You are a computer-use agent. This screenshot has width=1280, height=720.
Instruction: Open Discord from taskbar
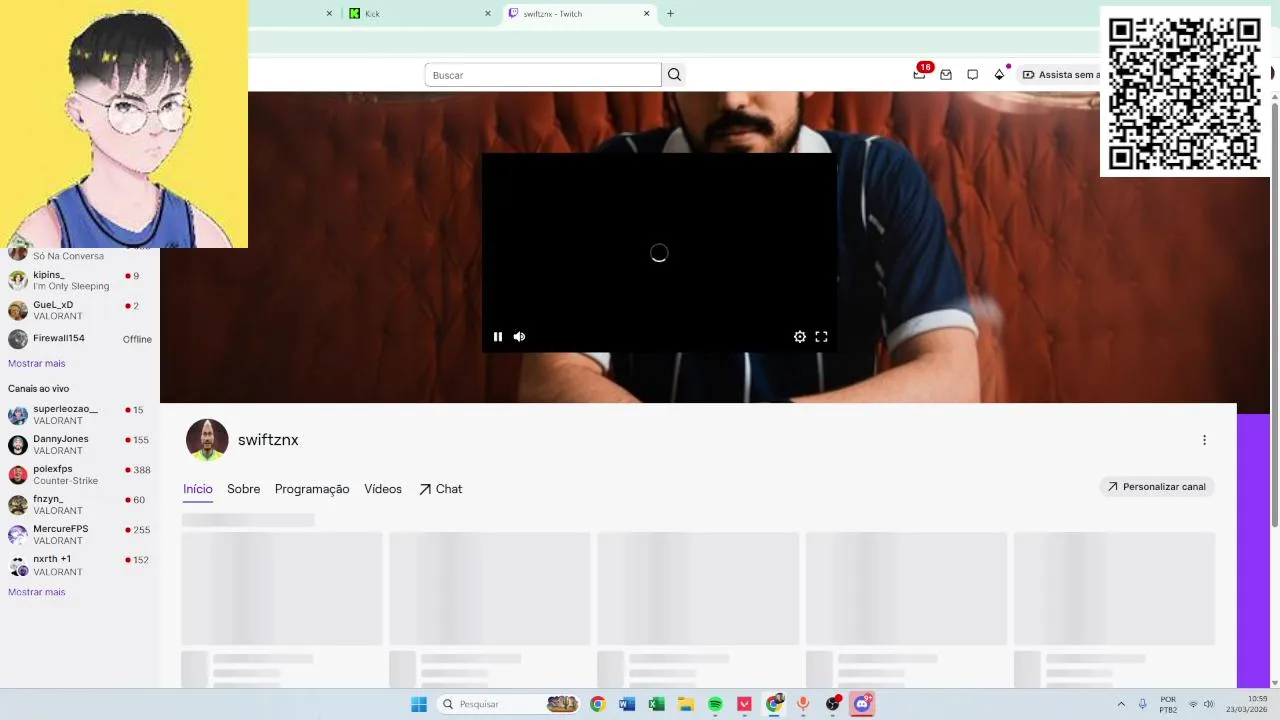[862, 704]
